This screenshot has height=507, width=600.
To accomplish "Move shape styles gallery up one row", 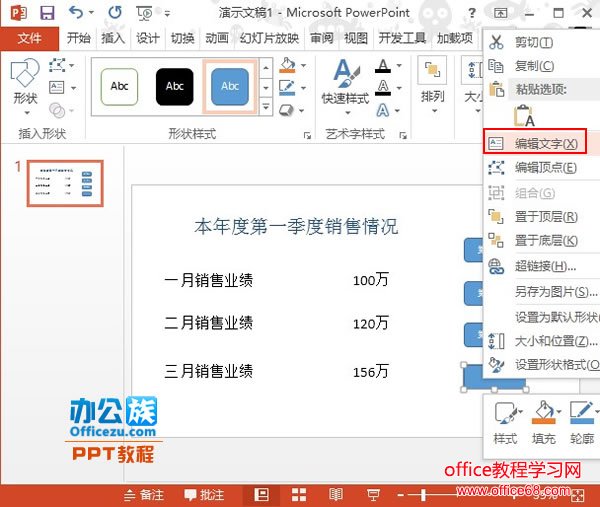I will [x=266, y=68].
